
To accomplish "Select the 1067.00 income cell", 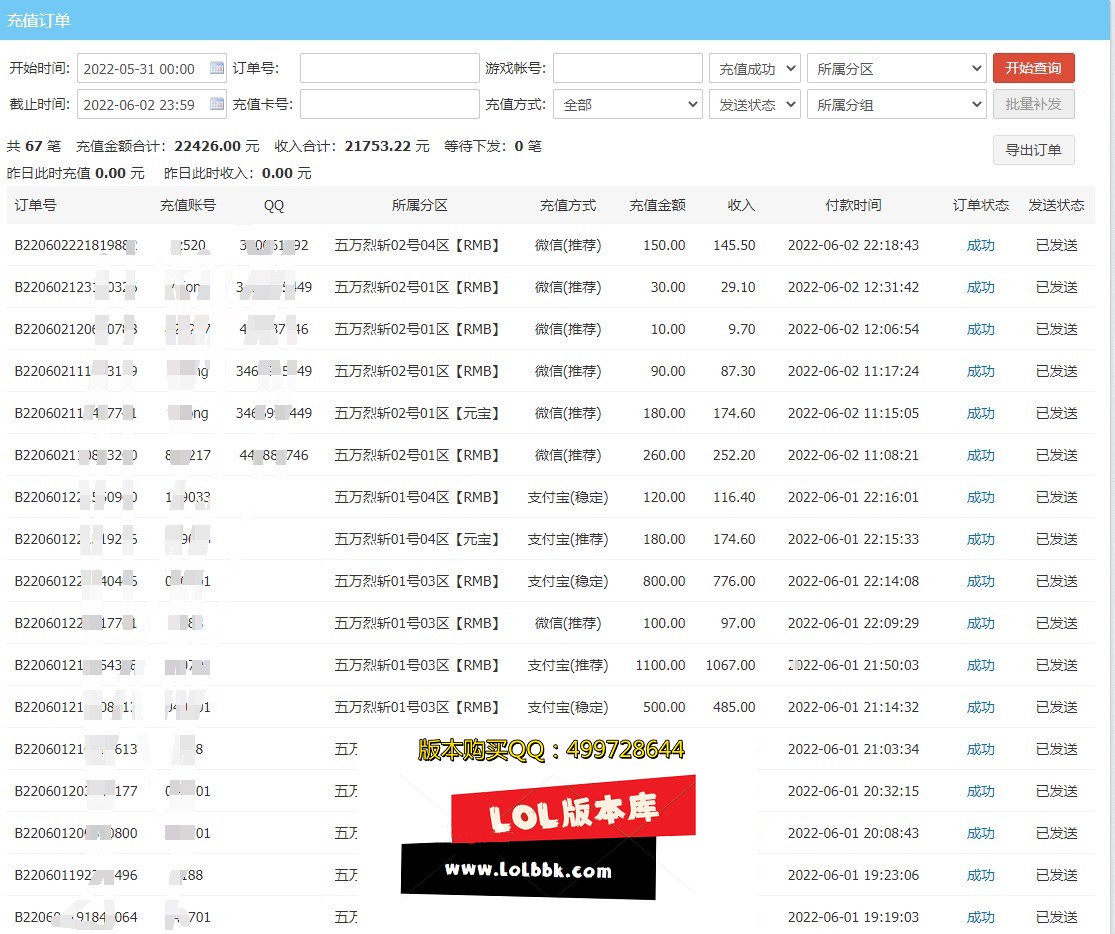I will pos(730,665).
